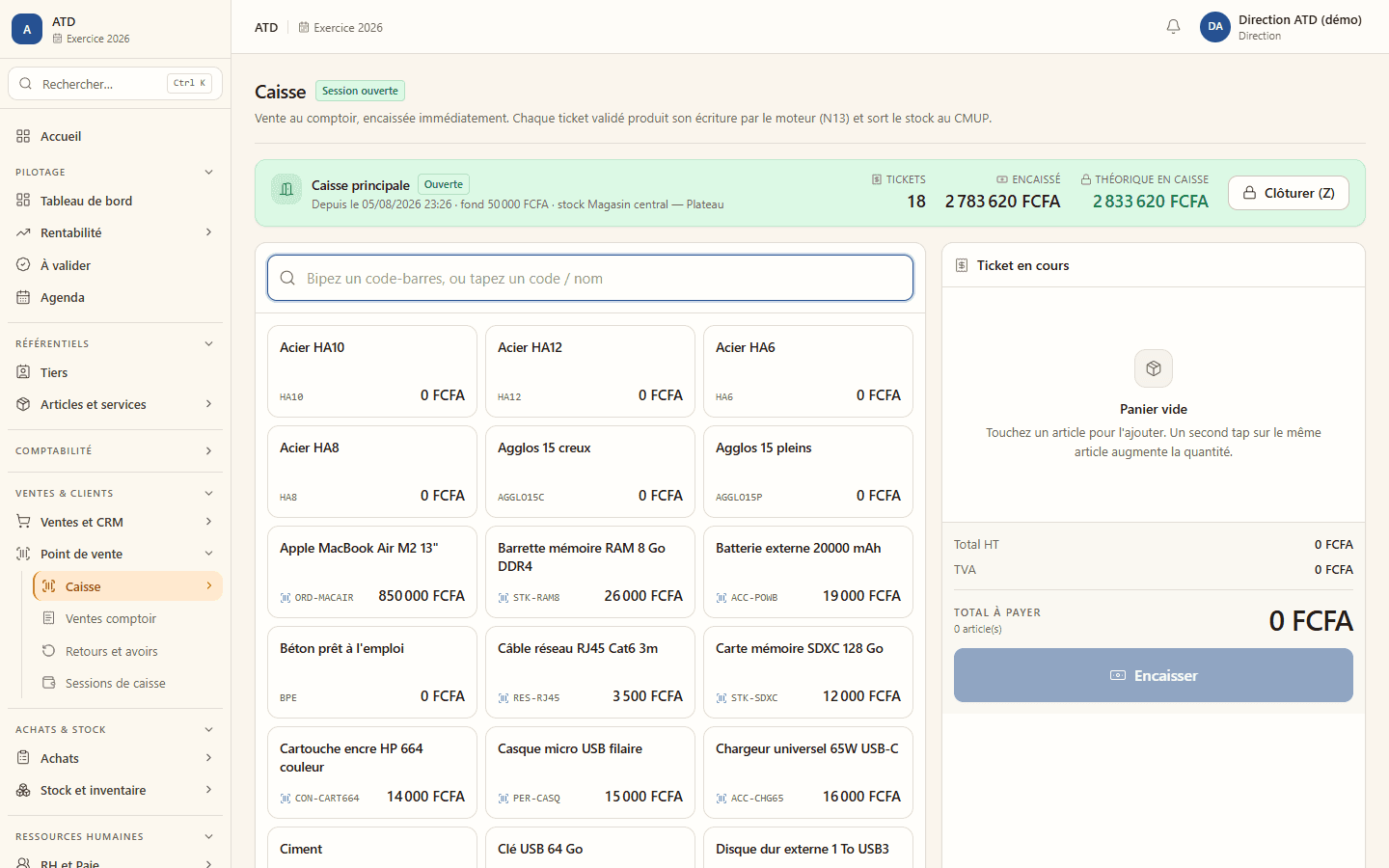Open the À valider page
The image size is (1389, 868).
[115, 265]
